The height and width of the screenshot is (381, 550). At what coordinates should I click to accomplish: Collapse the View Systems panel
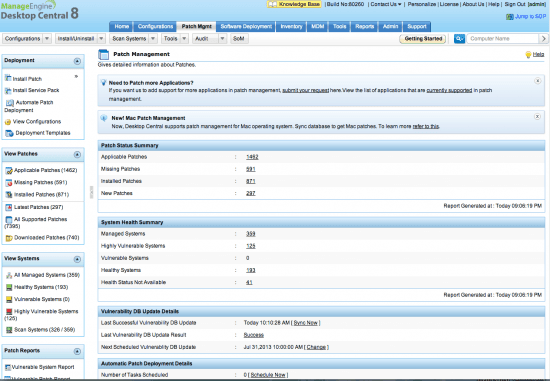point(77,259)
